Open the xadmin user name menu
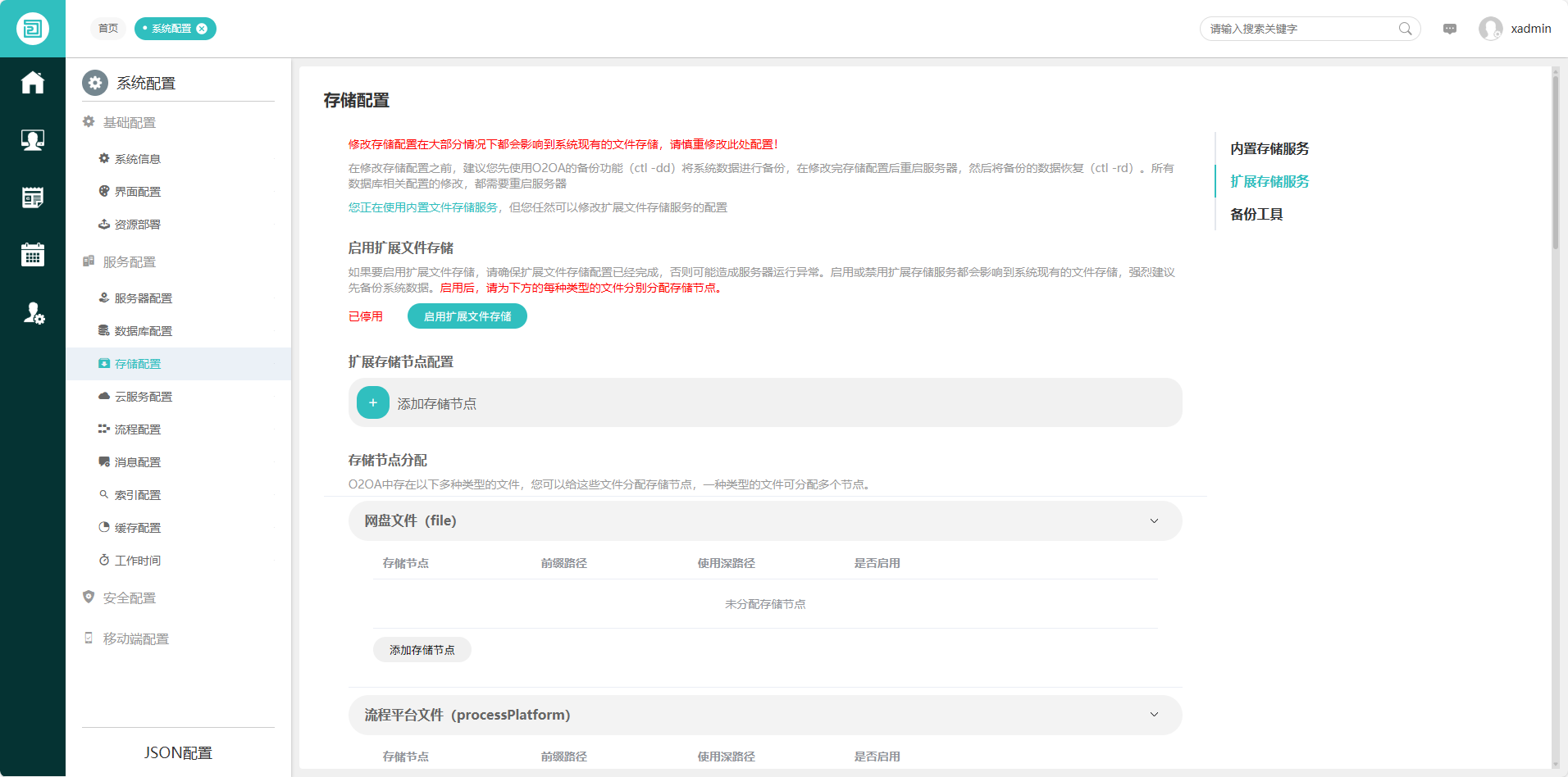Screen dimensions: 1568x777 point(1531,29)
